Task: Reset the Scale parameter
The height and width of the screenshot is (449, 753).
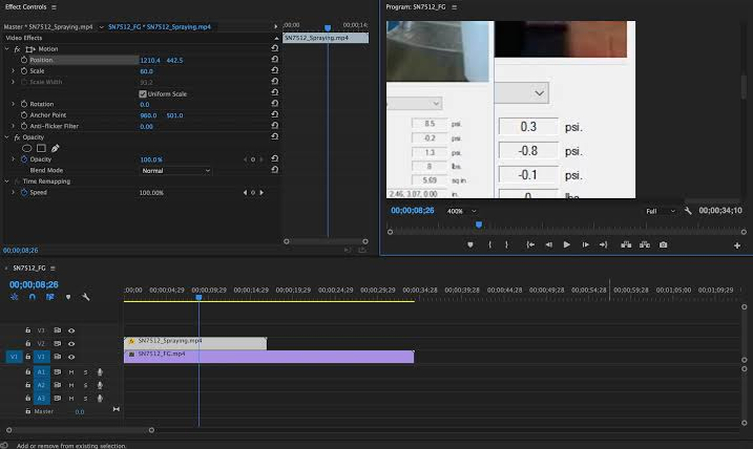Action: (275, 70)
